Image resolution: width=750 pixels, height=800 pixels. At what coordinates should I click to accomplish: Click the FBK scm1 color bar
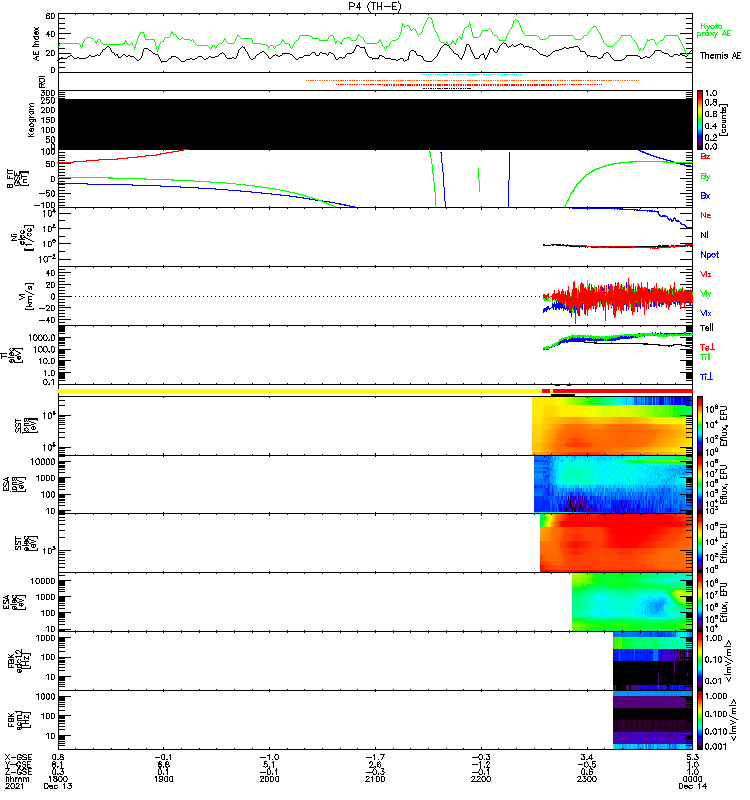[x=700, y=720]
